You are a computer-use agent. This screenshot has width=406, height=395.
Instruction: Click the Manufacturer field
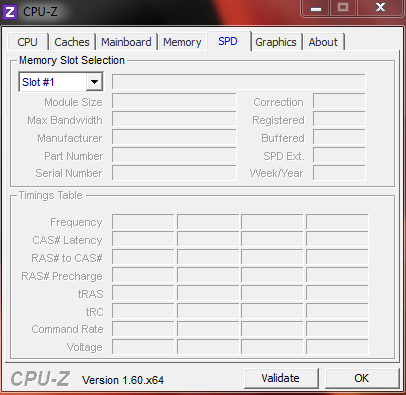pyautogui.click(x=174, y=137)
